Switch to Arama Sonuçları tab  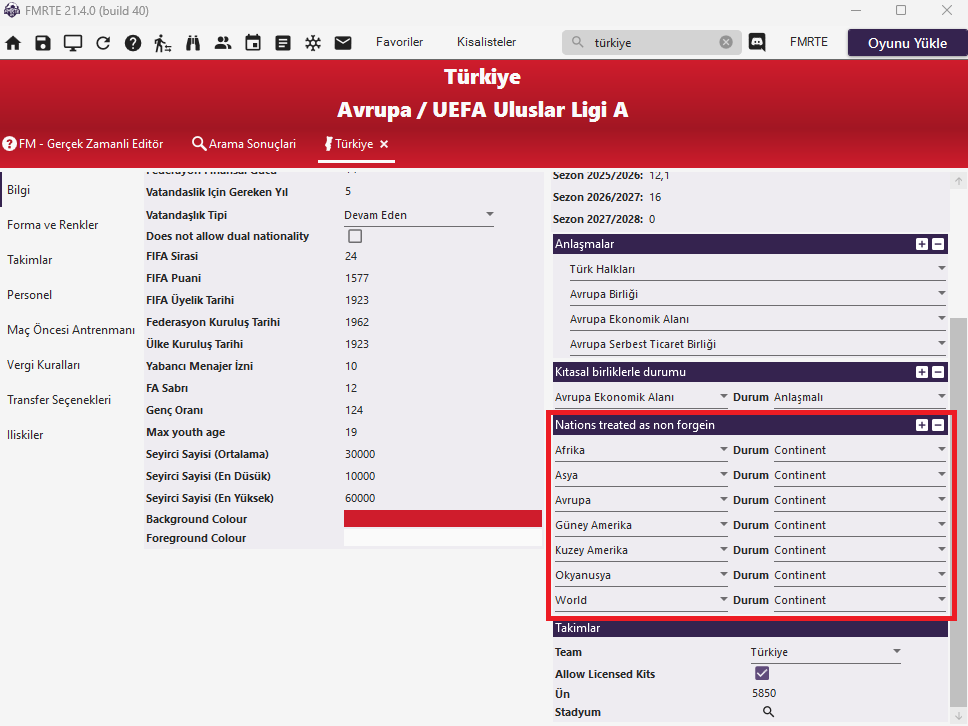[x=244, y=144]
